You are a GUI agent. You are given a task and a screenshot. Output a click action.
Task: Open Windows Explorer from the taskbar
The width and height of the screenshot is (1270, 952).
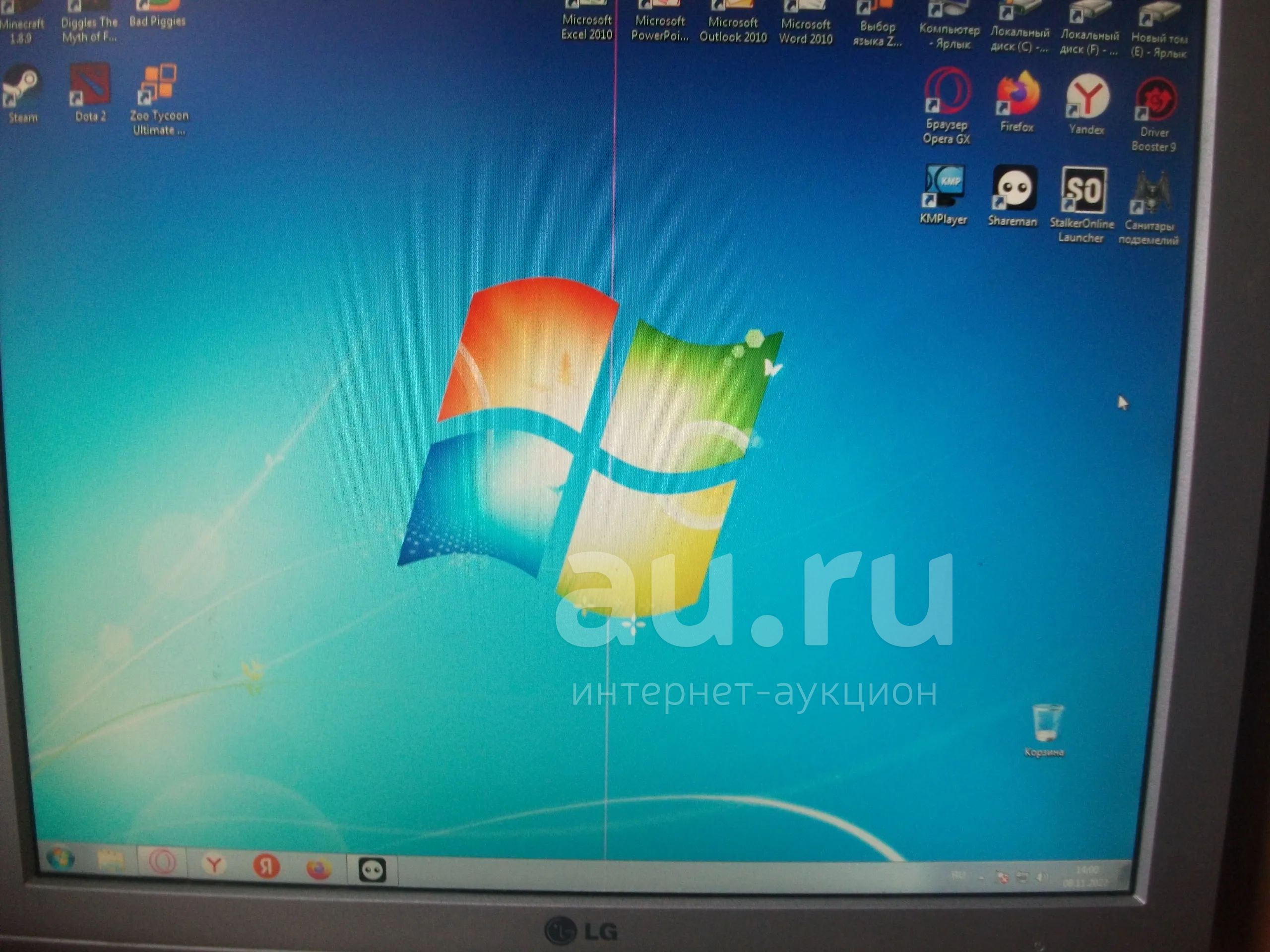coord(110,860)
